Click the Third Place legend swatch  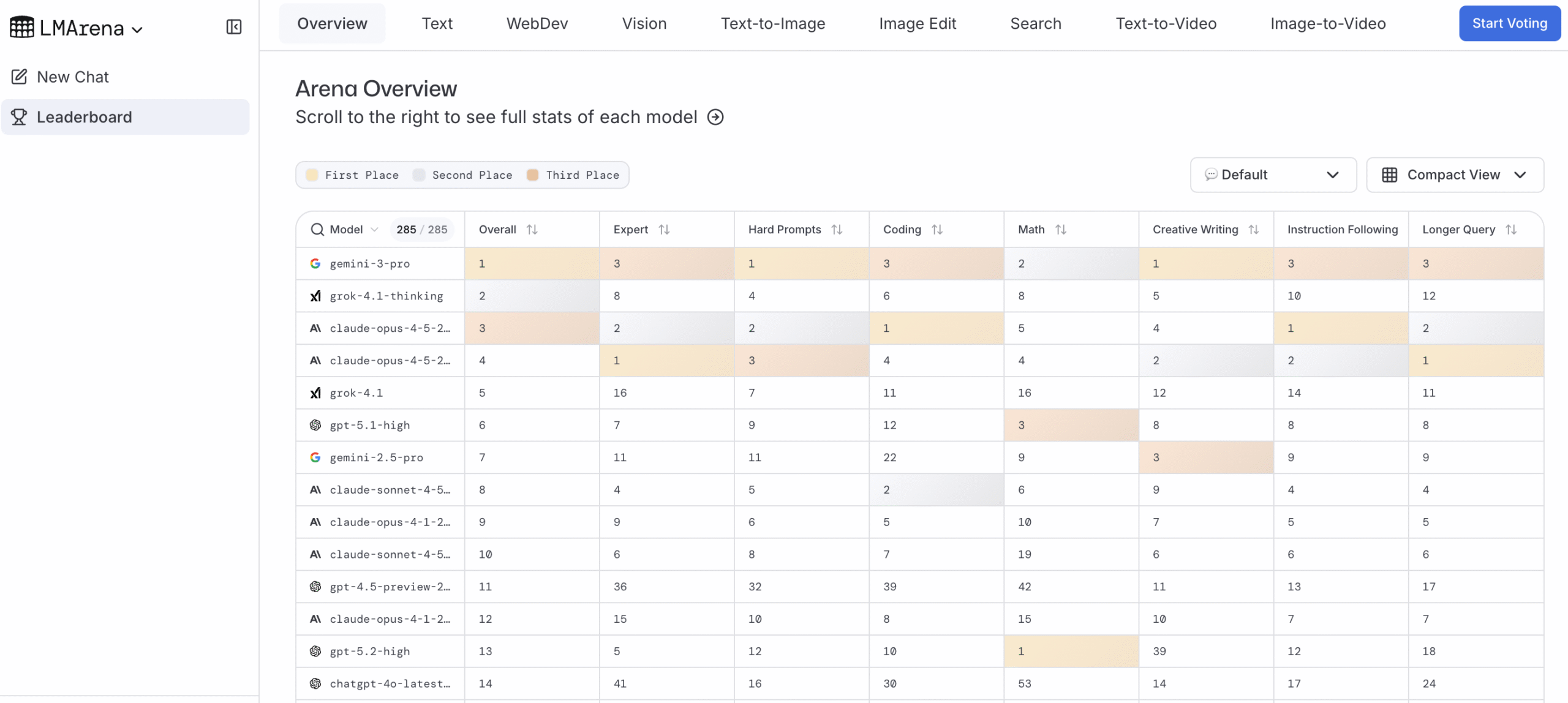click(532, 175)
